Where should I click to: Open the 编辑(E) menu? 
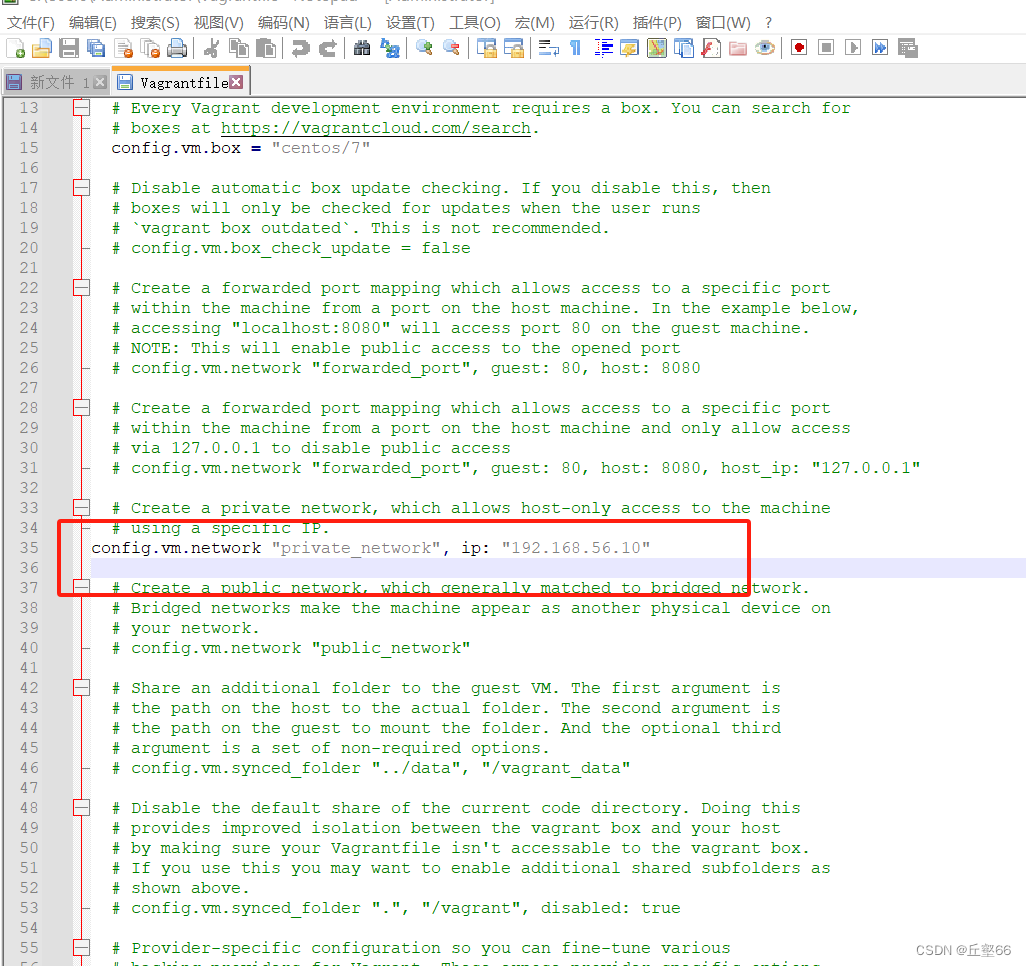coord(92,23)
